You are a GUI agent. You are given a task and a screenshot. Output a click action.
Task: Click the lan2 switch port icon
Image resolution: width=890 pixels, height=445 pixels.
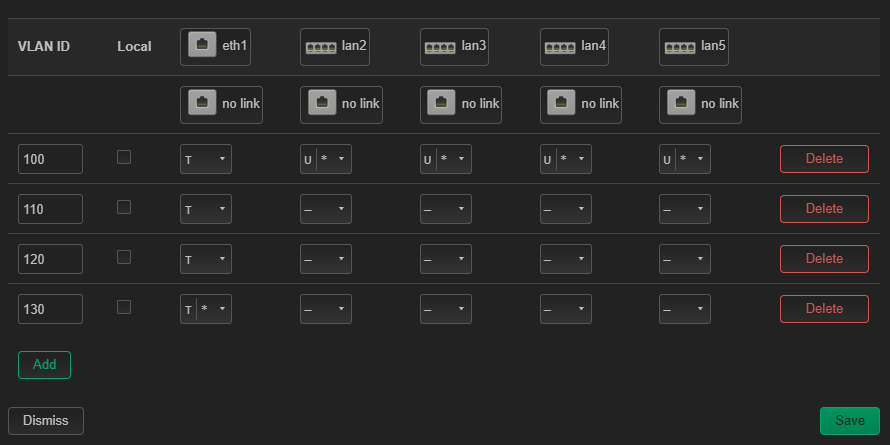pyautogui.click(x=321, y=48)
